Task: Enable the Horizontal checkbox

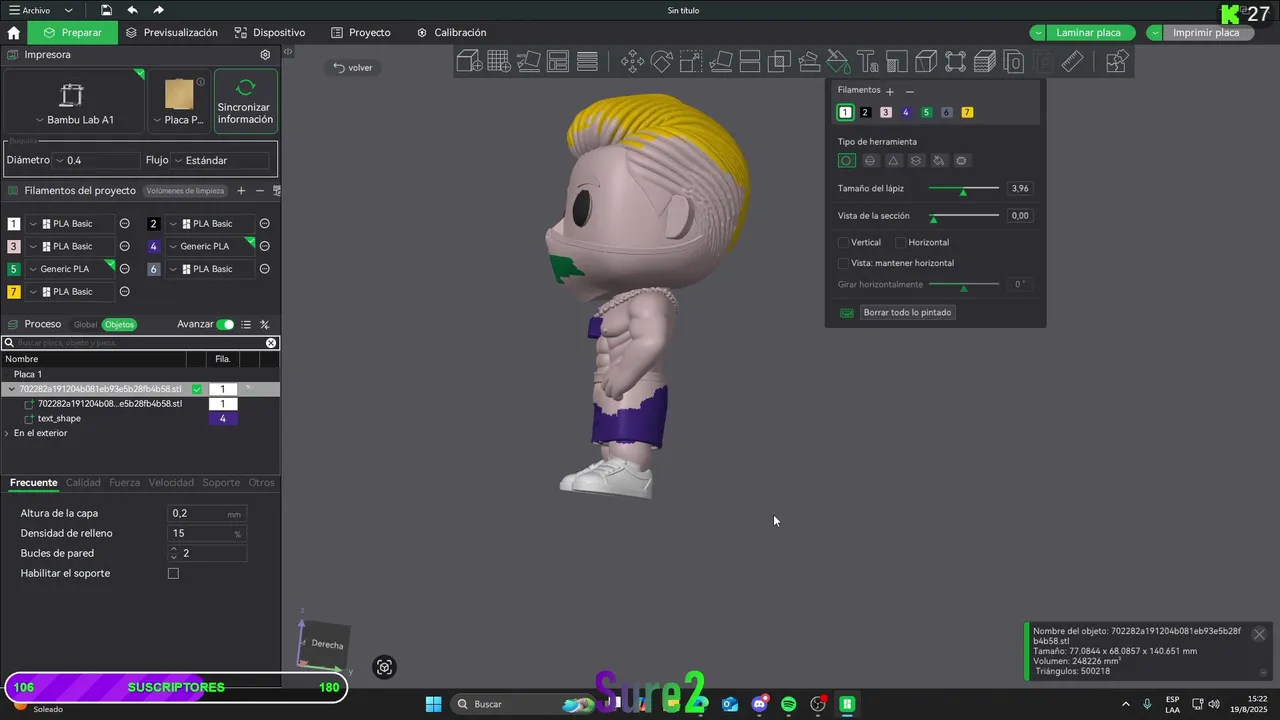Action: (x=900, y=242)
